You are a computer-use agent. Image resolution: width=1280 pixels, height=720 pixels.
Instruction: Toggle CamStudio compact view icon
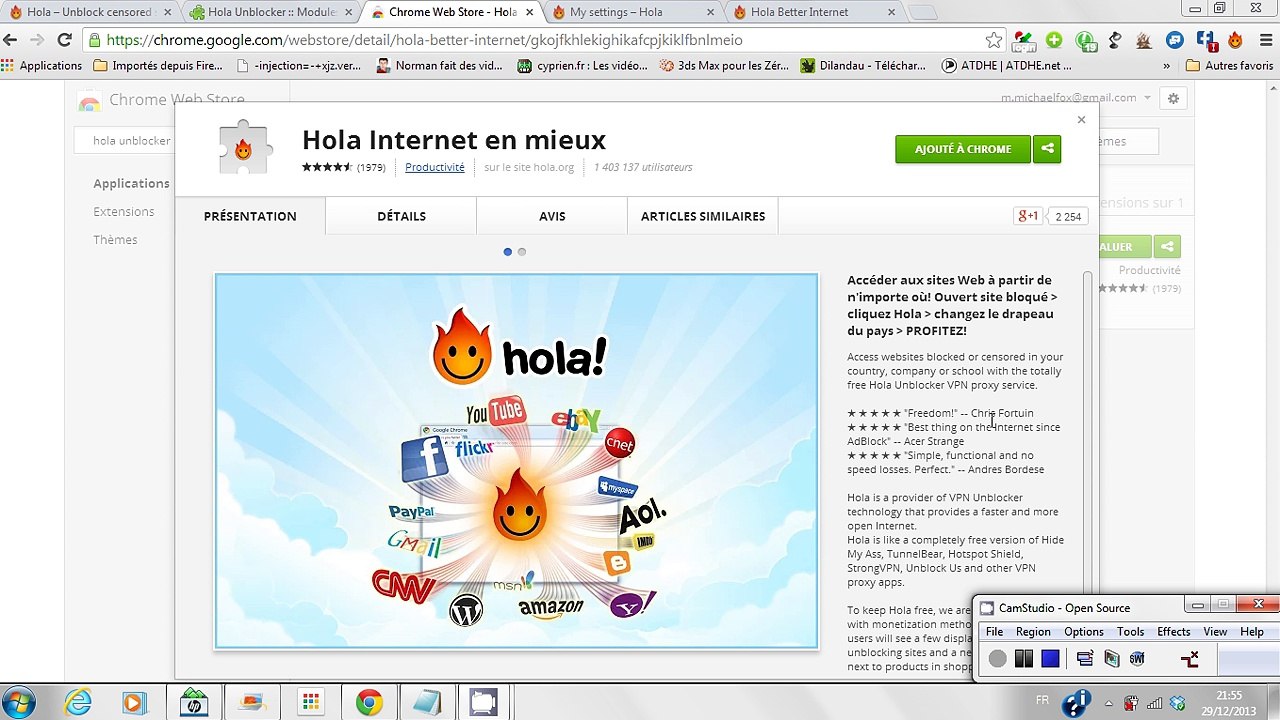[x=1085, y=658]
